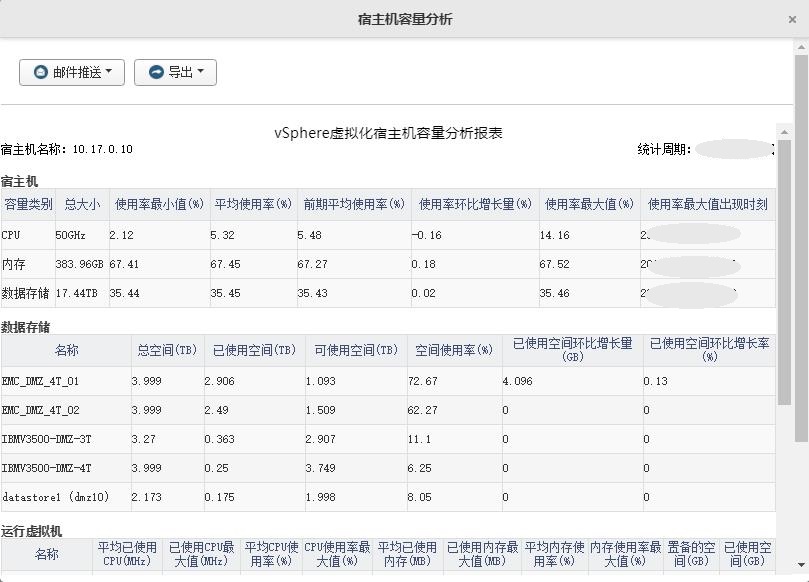Open the 导出 dropdown caret
The height and width of the screenshot is (582, 809).
point(201,72)
